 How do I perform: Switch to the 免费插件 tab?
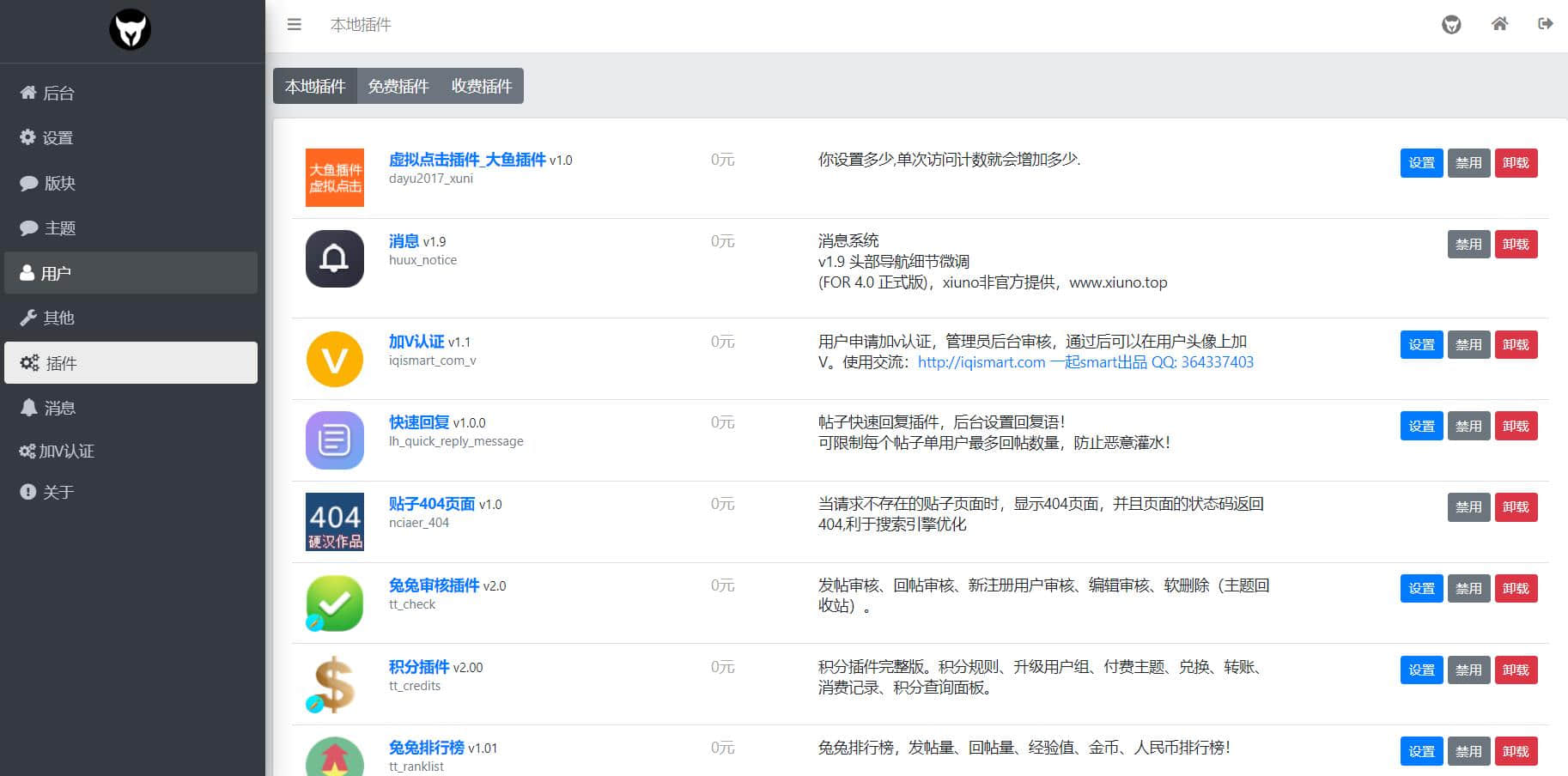pyautogui.click(x=398, y=86)
